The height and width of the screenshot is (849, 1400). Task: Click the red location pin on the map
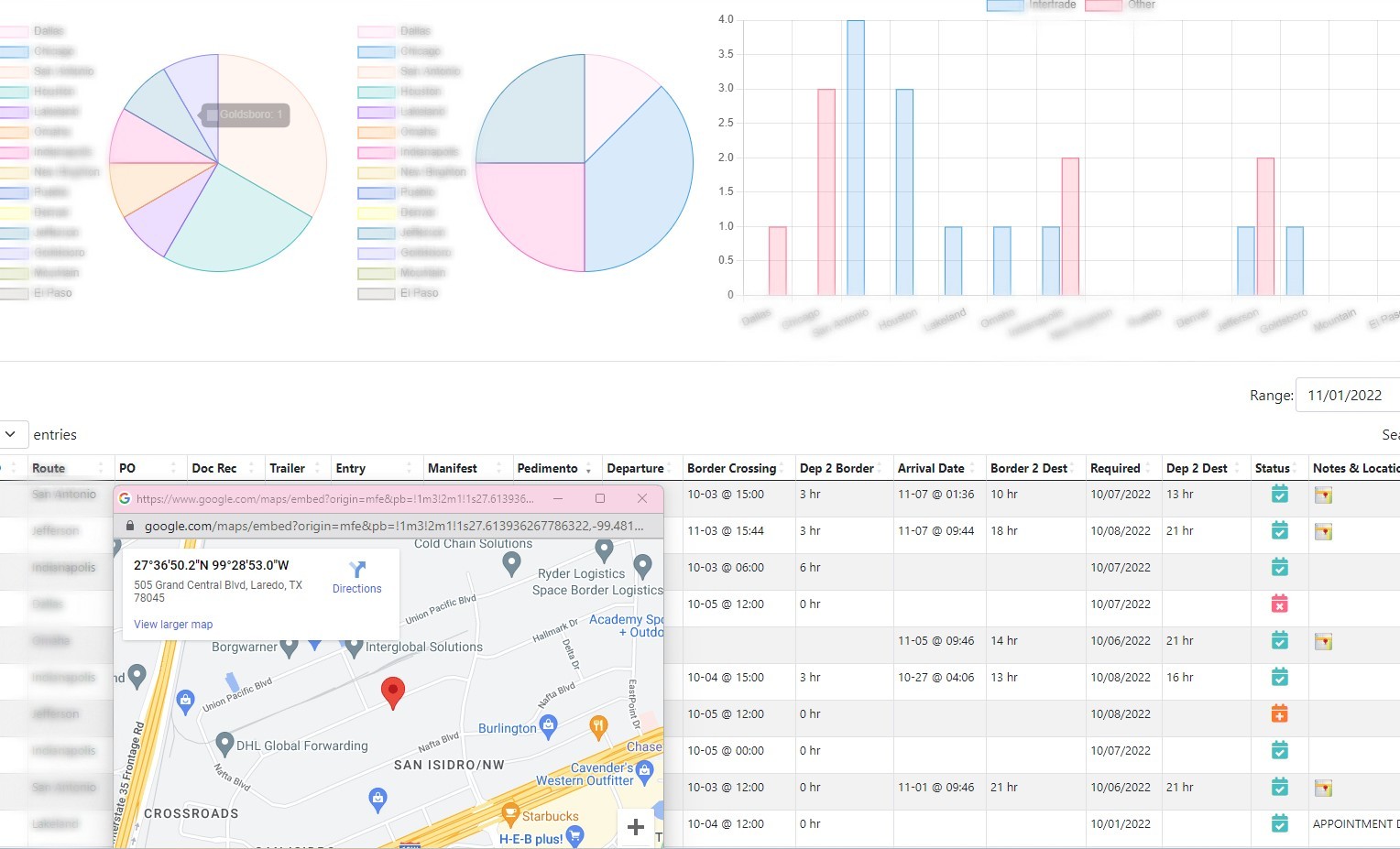point(393,692)
